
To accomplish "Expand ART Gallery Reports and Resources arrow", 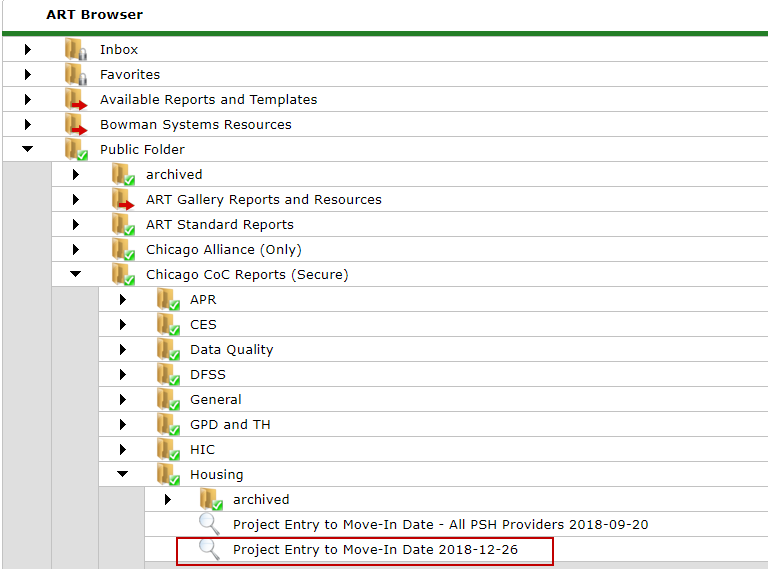I will click(x=75, y=199).
